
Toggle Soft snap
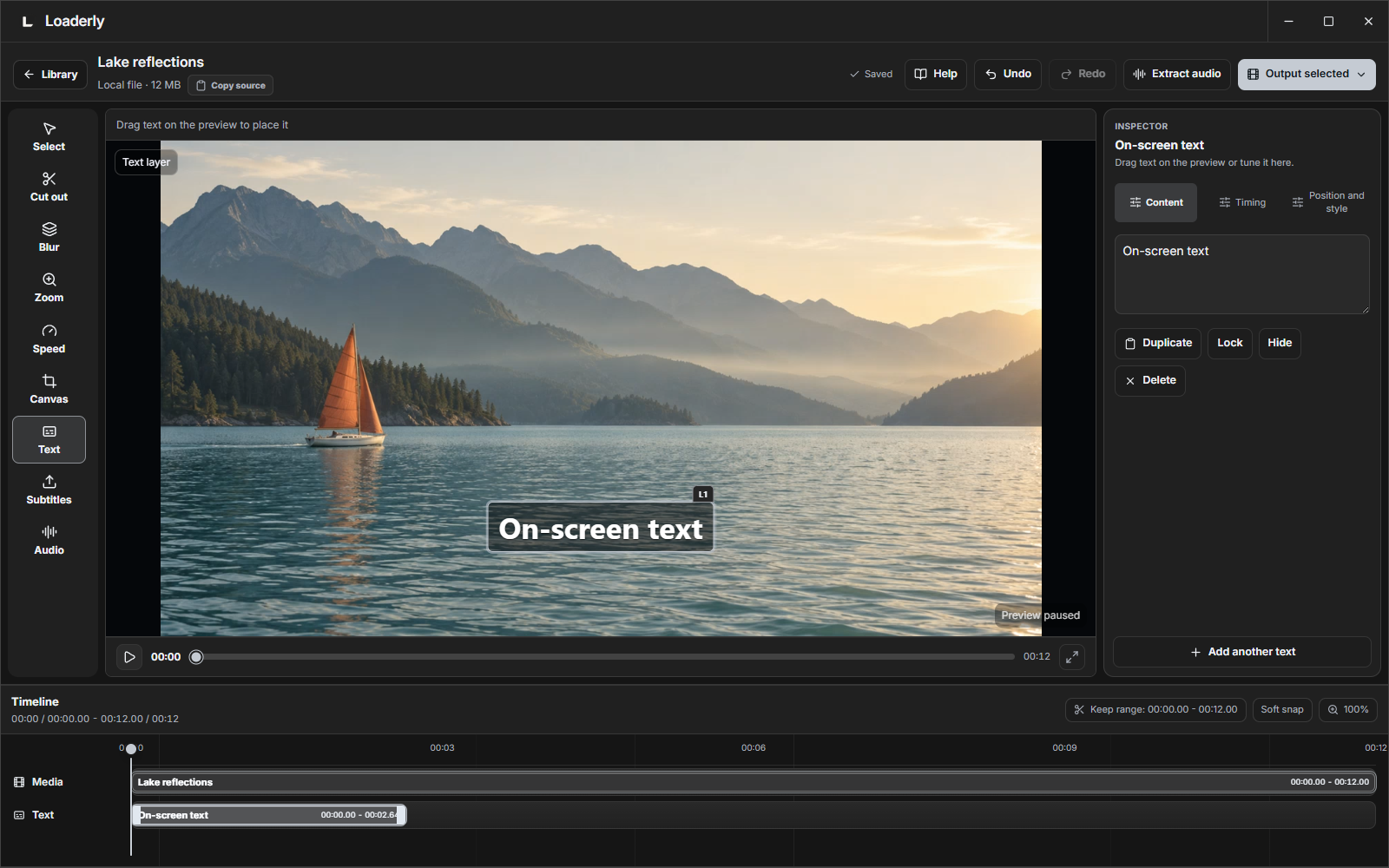coord(1282,710)
